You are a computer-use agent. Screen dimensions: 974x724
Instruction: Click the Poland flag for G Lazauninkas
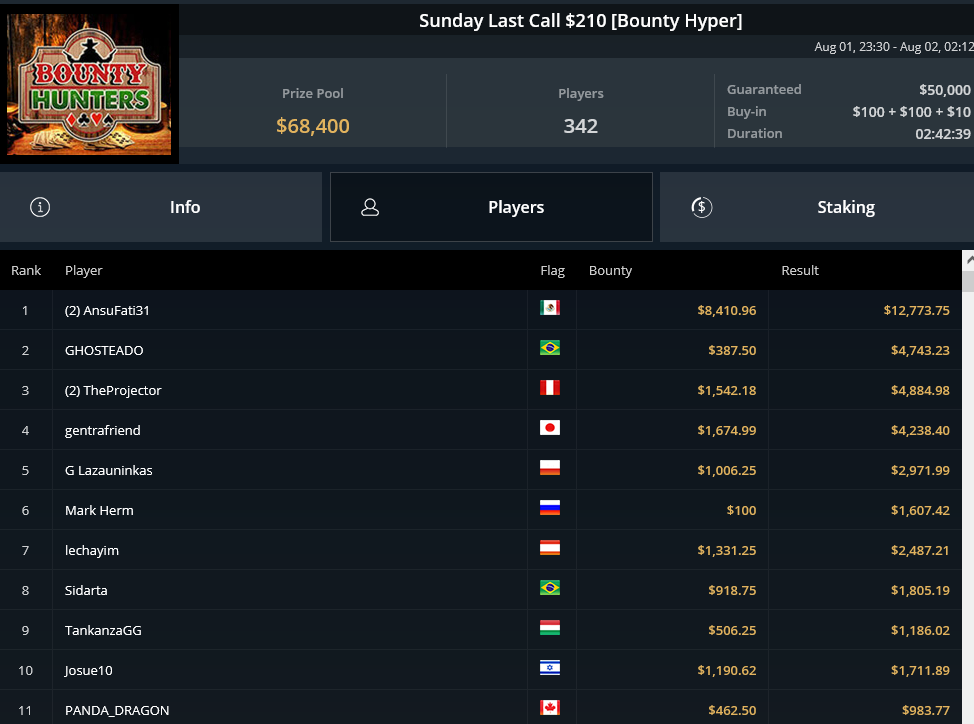tap(550, 468)
